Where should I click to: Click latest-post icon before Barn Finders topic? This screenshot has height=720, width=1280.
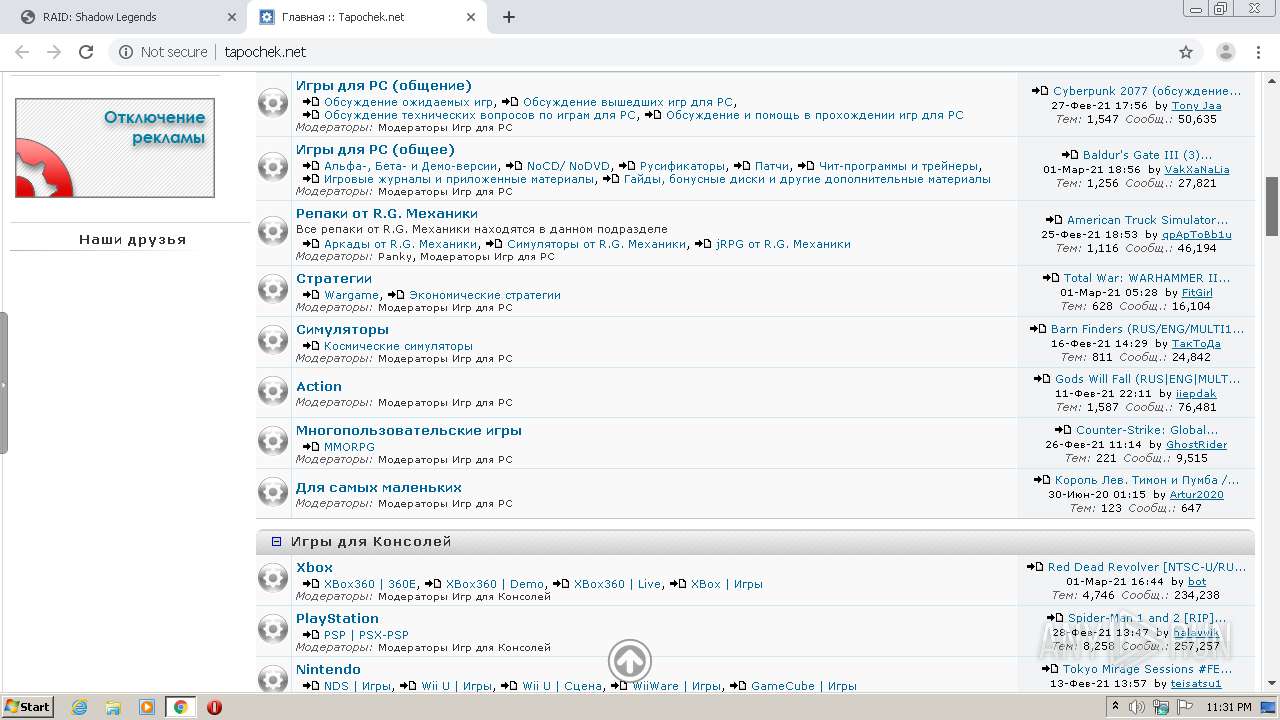1038,329
